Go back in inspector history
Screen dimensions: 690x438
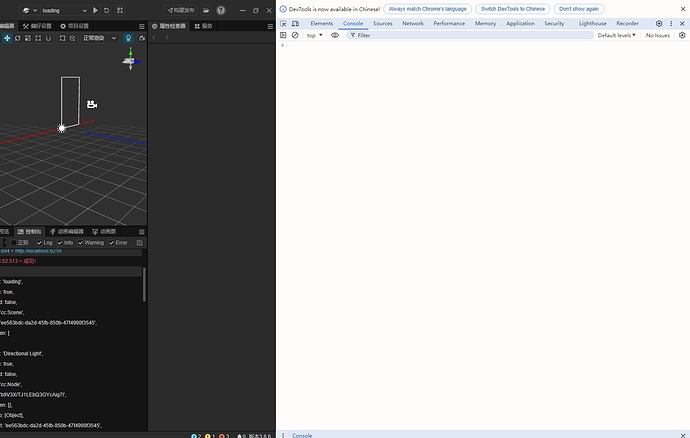pyautogui.click(x=154, y=37)
